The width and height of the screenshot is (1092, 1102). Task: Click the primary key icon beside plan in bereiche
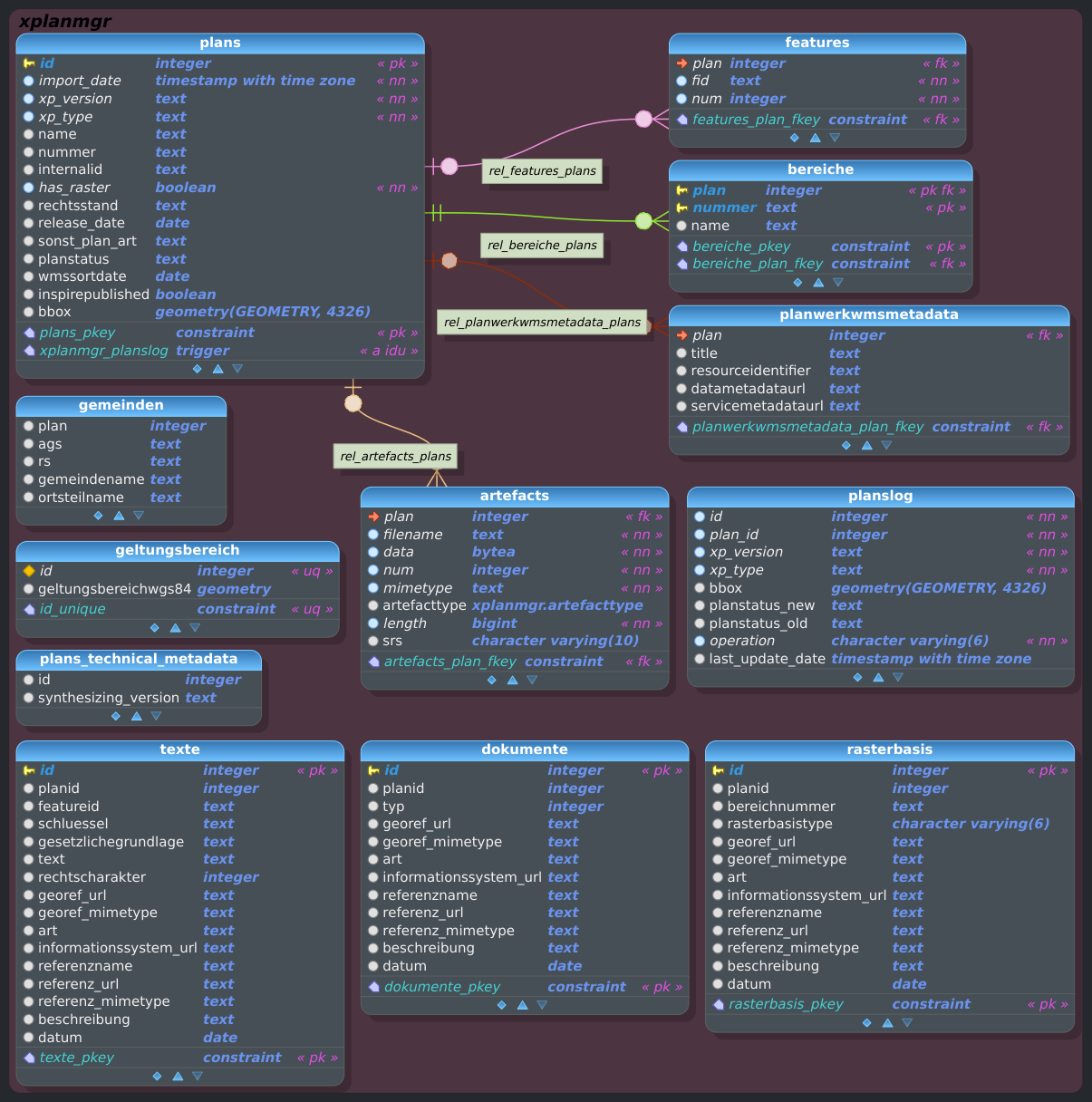pyautogui.click(x=682, y=190)
